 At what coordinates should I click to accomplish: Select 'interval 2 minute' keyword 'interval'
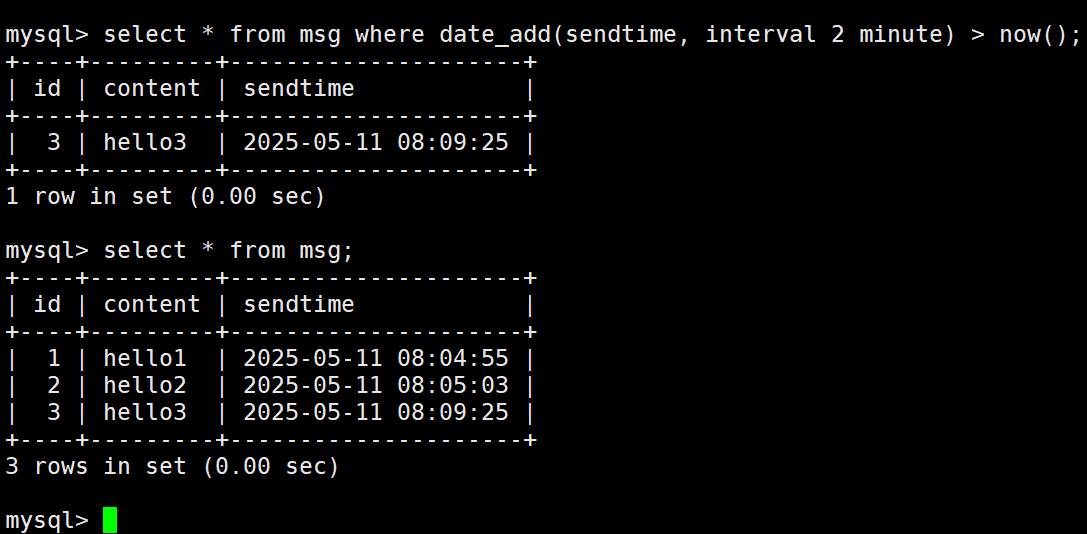(760, 34)
